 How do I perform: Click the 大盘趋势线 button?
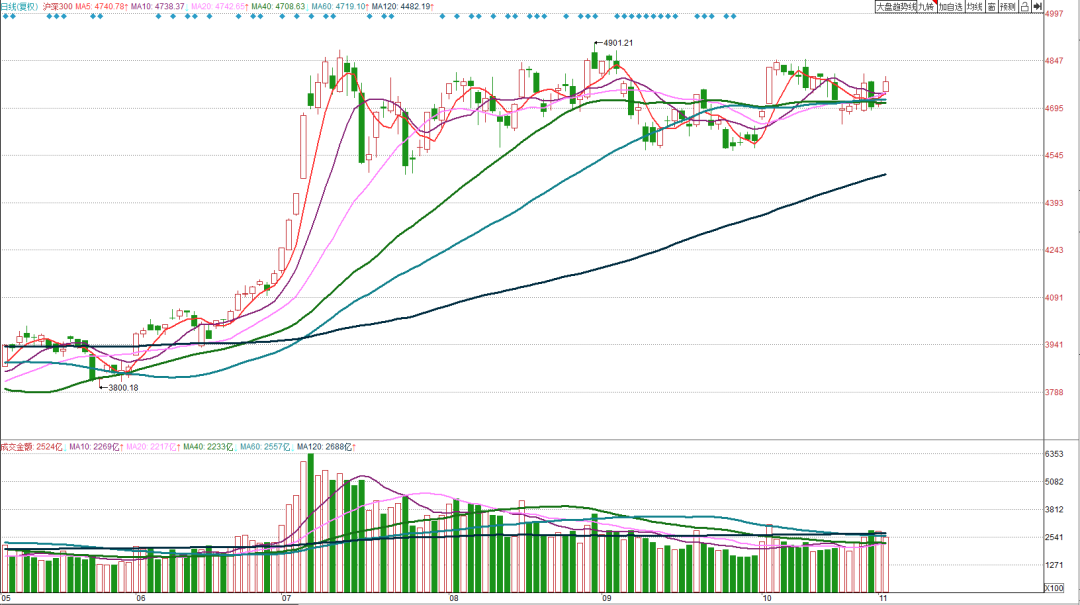896,6
